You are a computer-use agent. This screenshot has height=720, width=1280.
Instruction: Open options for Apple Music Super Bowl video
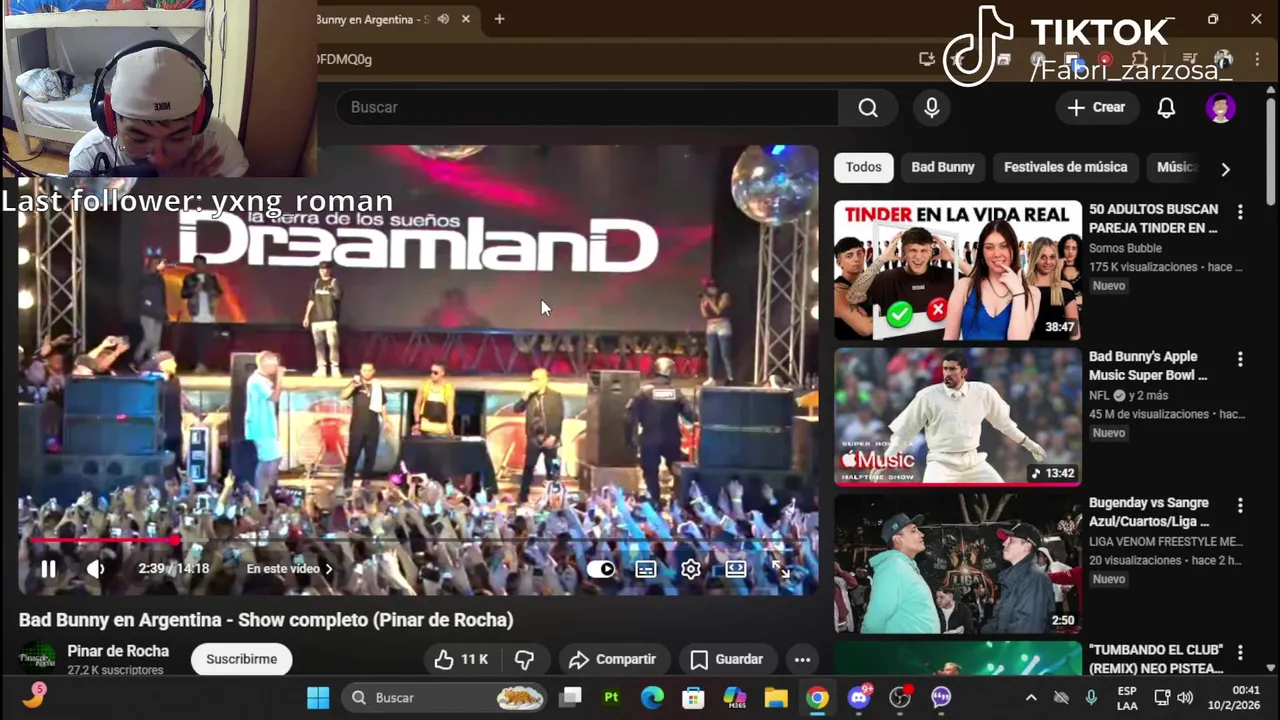(x=1240, y=359)
